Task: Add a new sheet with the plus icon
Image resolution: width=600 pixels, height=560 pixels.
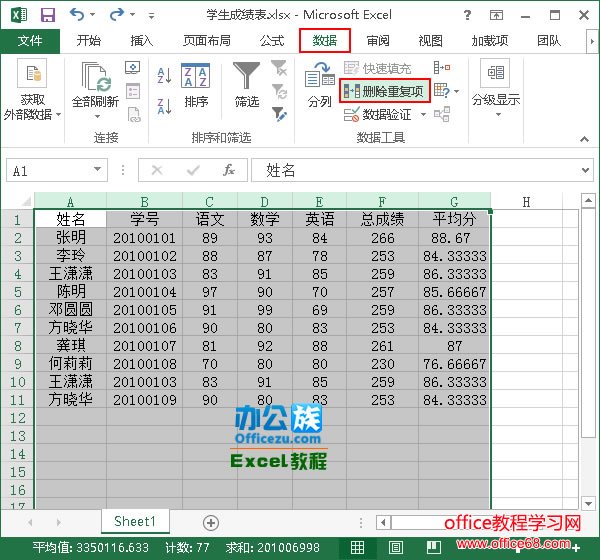Action: (x=211, y=522)
